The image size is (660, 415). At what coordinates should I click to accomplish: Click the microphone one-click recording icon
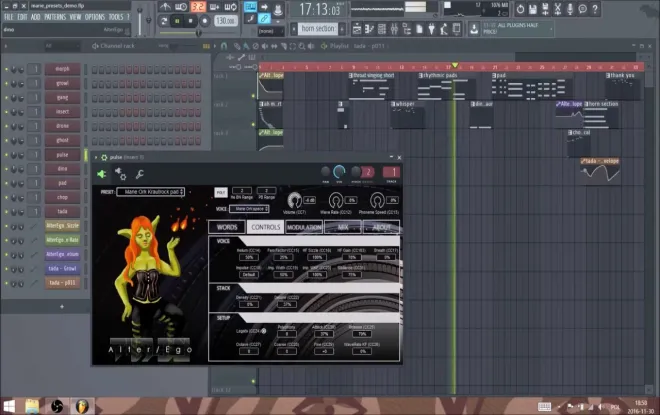(570, 9)
